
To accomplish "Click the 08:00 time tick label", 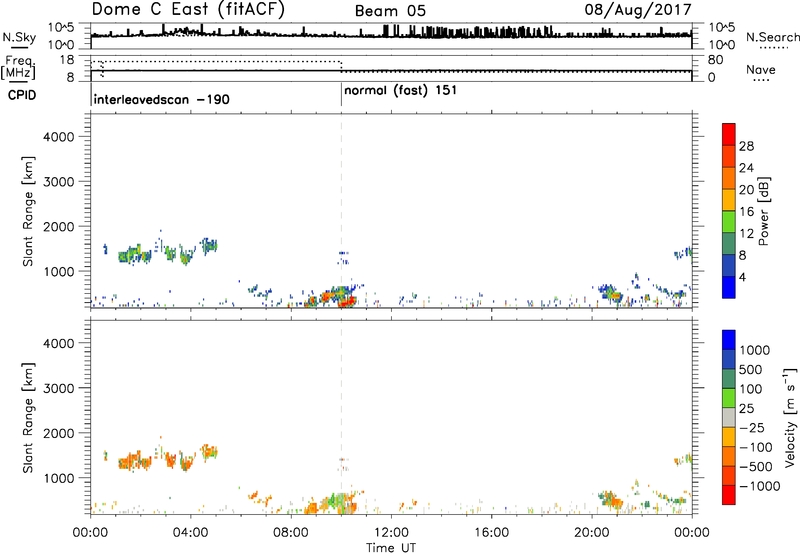I will (291, 533).
